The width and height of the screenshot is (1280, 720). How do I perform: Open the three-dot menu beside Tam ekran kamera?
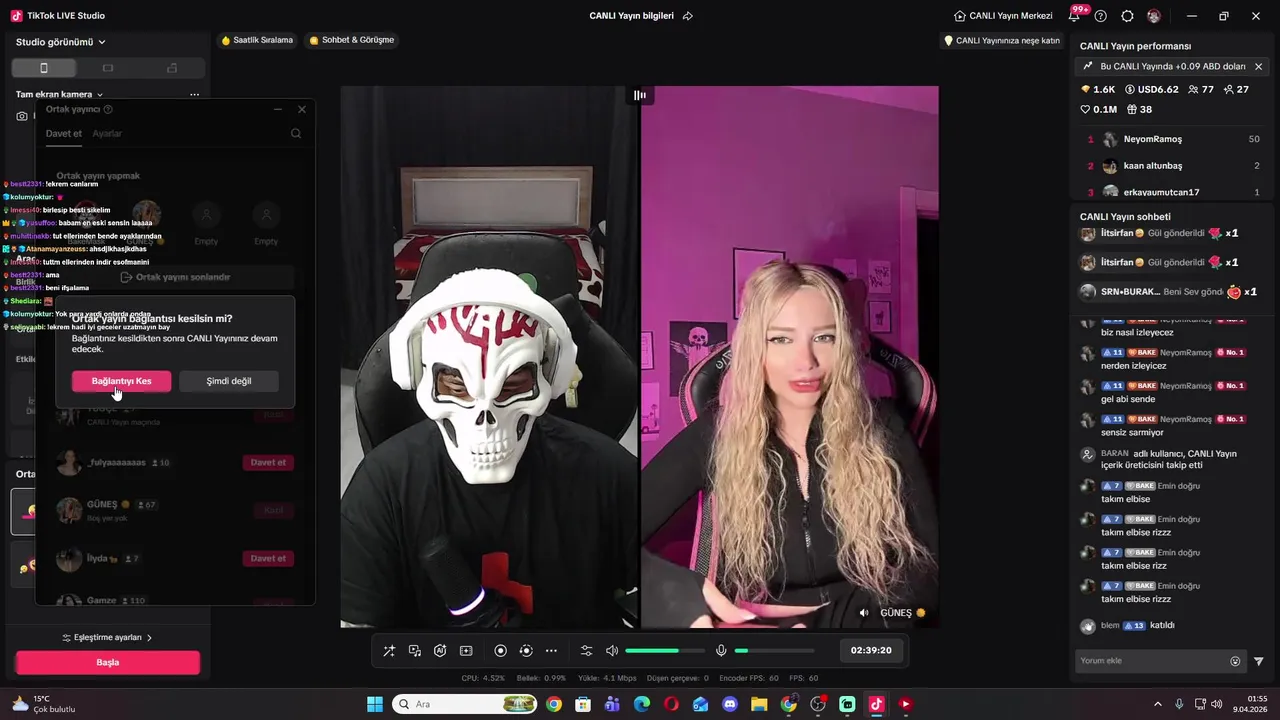coord(194,94)
